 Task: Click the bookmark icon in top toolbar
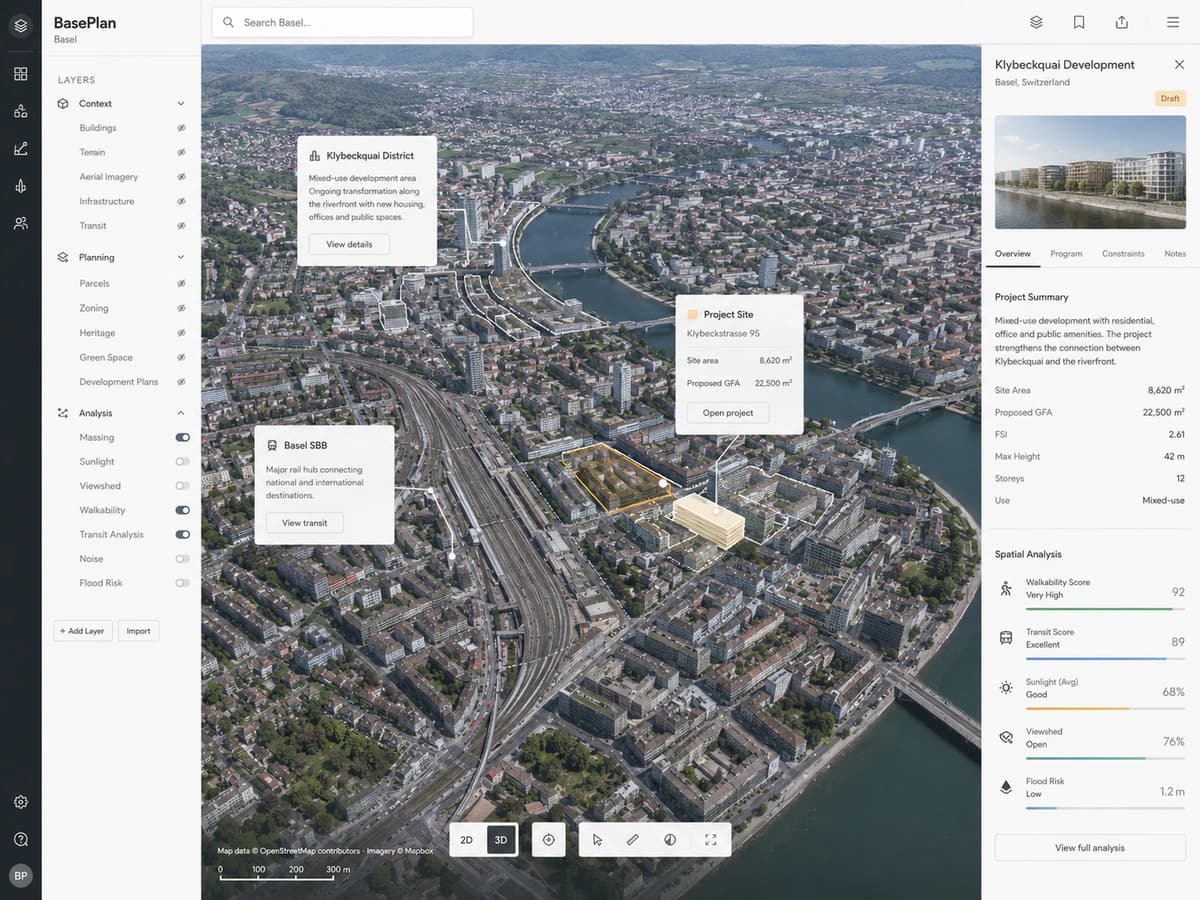click(1079, 22)
